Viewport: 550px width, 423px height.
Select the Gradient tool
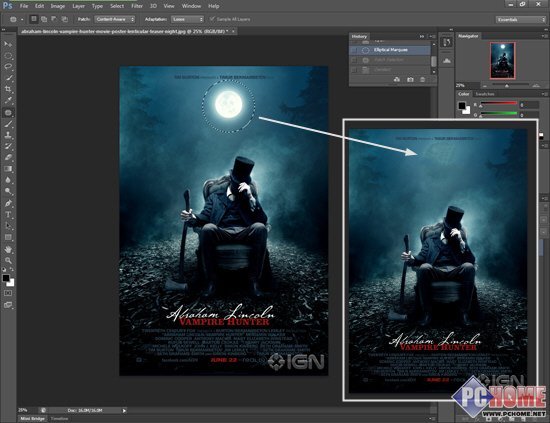[x=8, y=169]
